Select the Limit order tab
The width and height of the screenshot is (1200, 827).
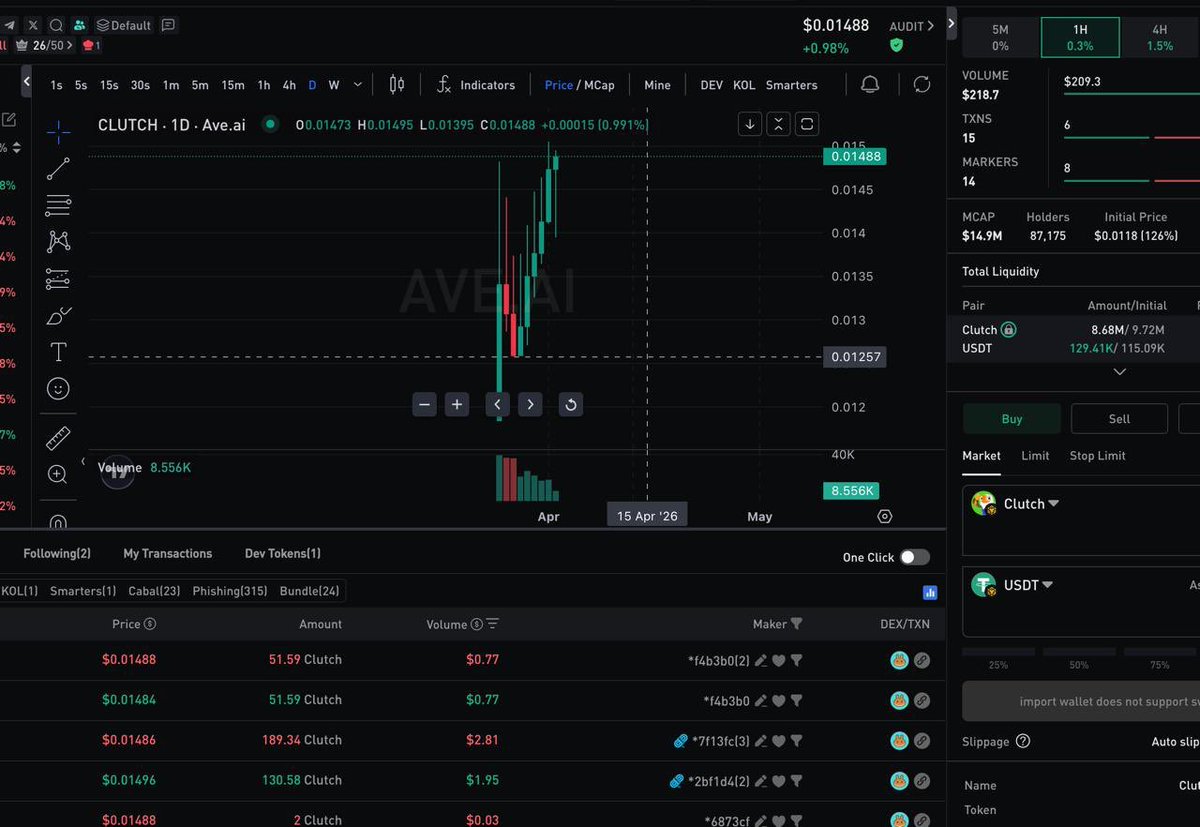pyautogui.click(x=1035, y=455)
